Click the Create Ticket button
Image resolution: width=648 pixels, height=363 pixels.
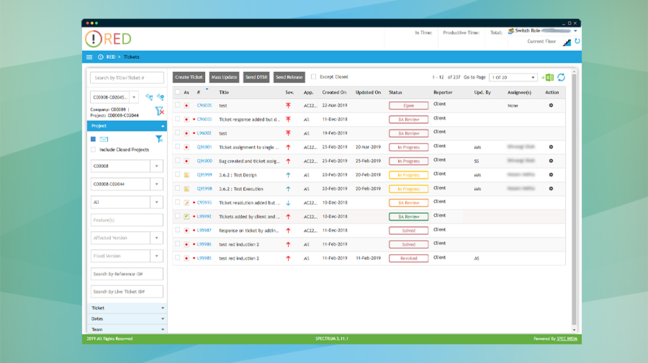point(189,77)
